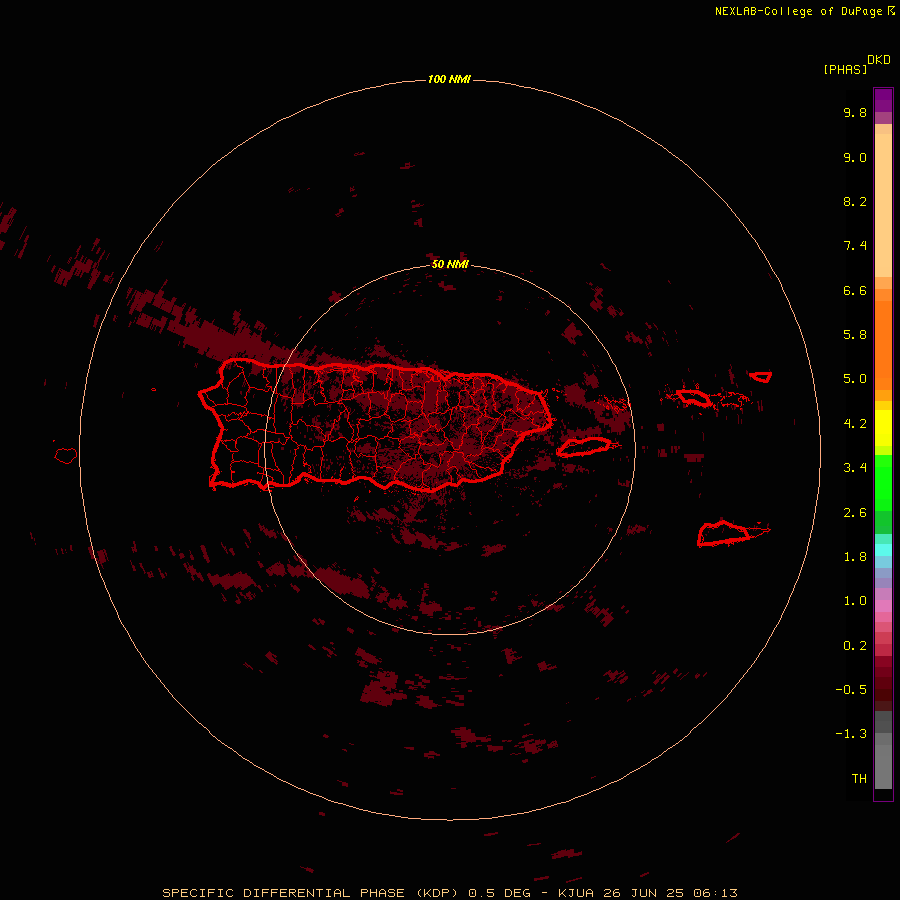
Task: Click the 0.5 DEG elevation text in the caption
Action: (x=502, y=893)
